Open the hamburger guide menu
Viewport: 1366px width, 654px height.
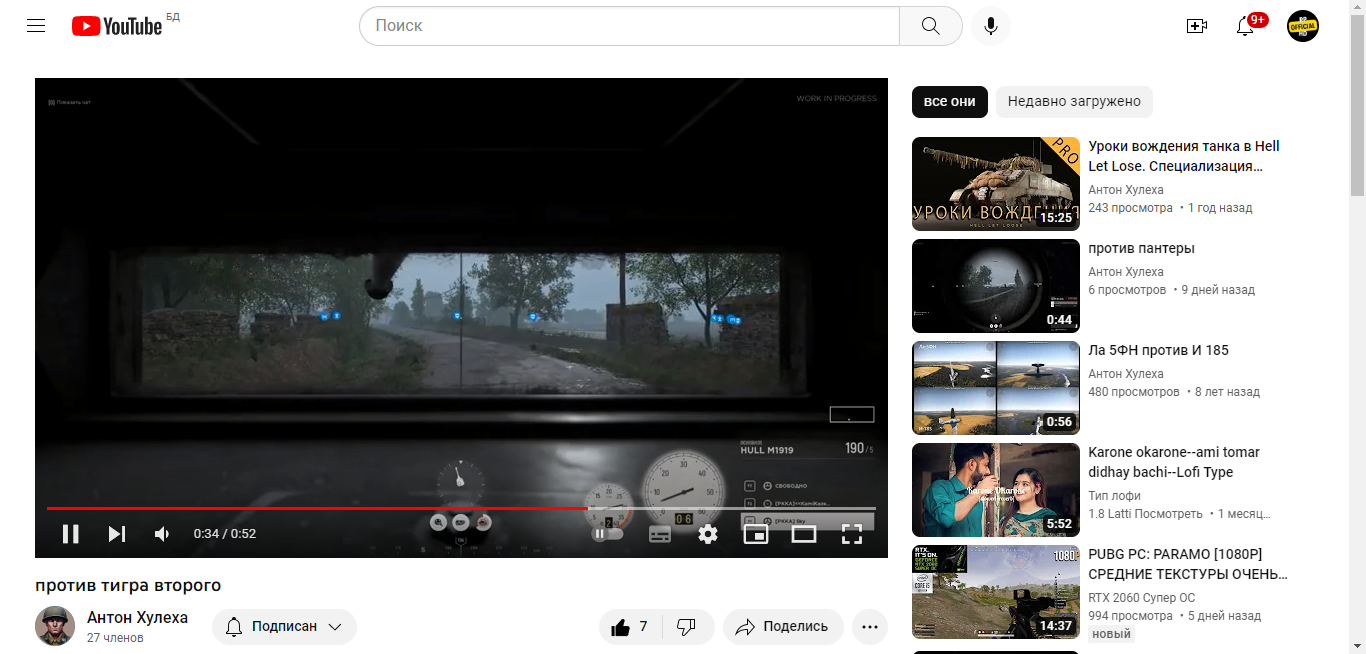click(36, 26)
